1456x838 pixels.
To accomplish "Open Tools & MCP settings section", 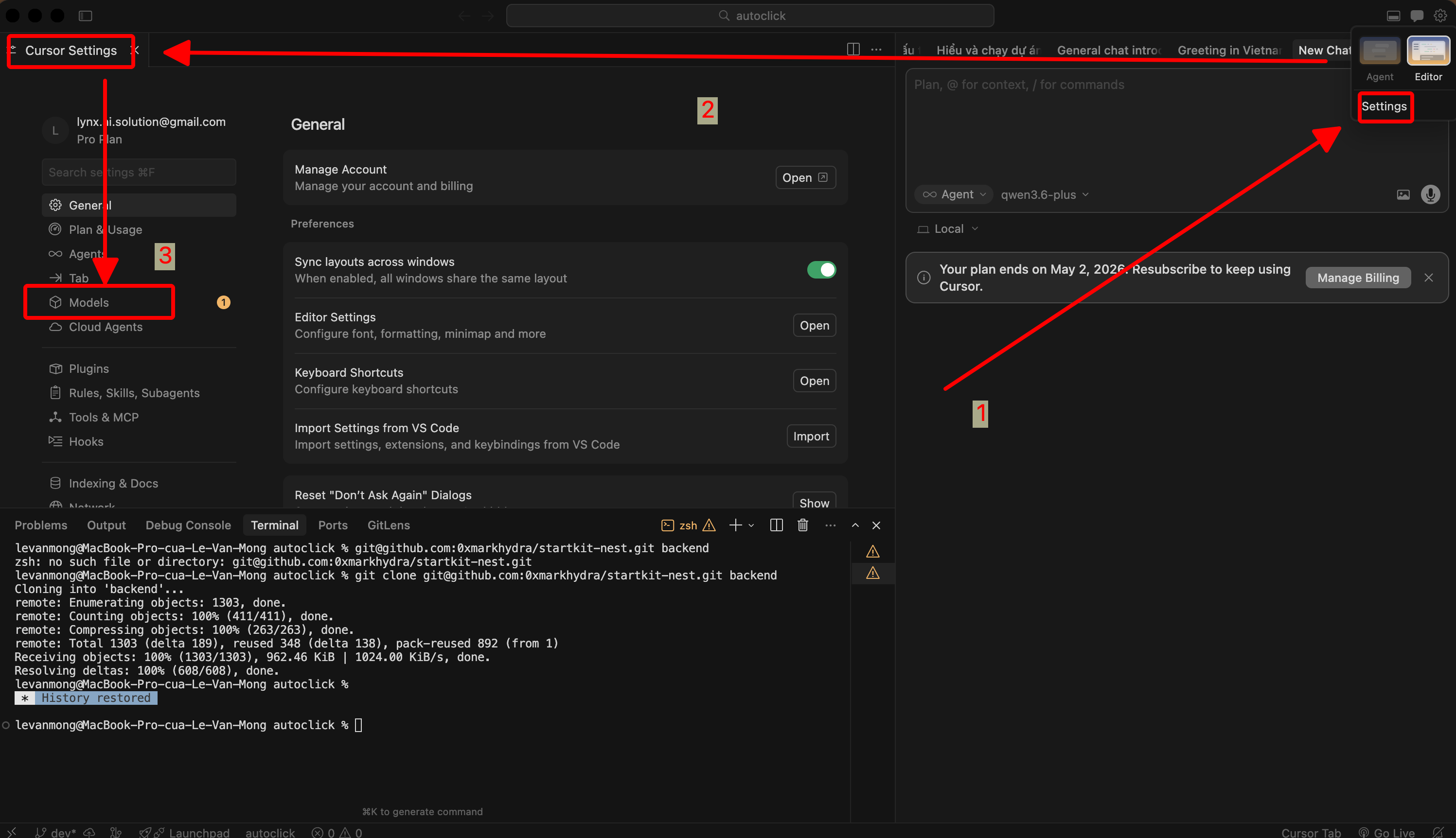I will [139, 417].
